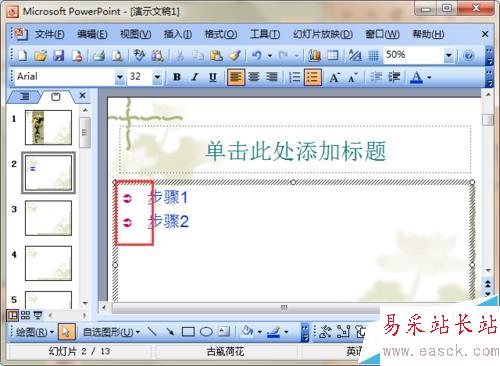Toggle Numbering list
The width and height of the screenshot is (500, 366).
coord(295,77)
